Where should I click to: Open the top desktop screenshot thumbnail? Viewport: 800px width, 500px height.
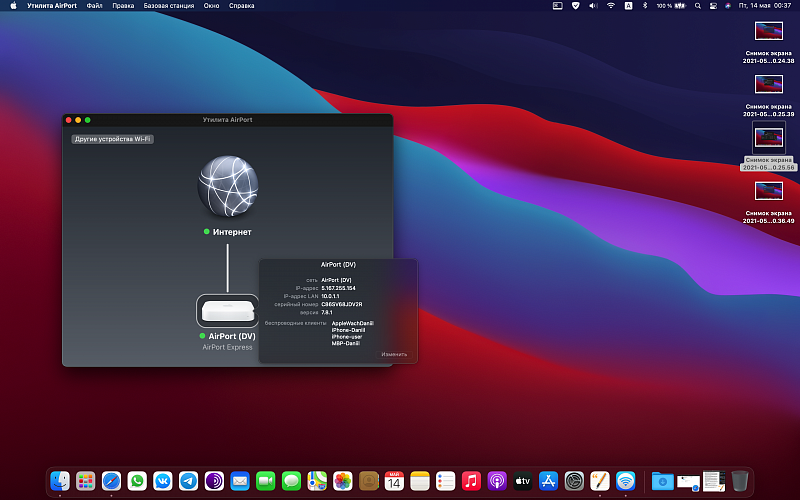pos(768,30)
